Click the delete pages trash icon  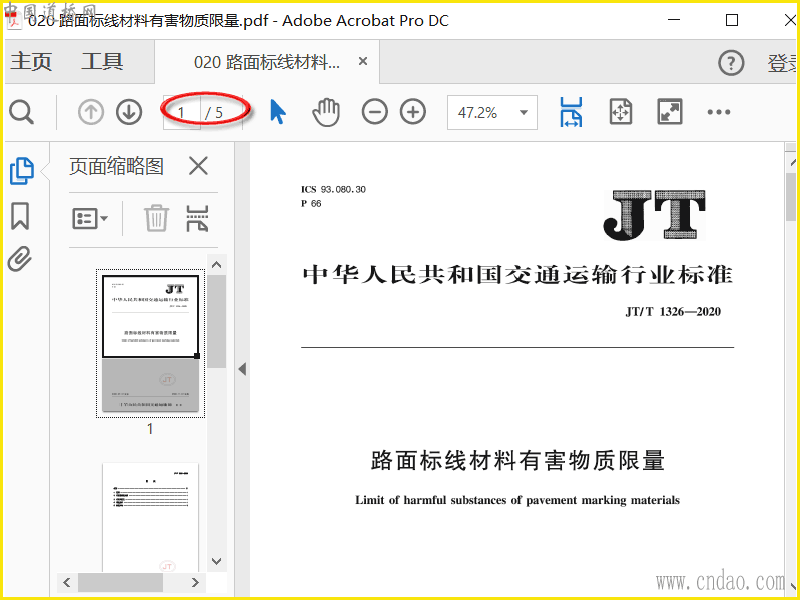[x=156, y=218]
